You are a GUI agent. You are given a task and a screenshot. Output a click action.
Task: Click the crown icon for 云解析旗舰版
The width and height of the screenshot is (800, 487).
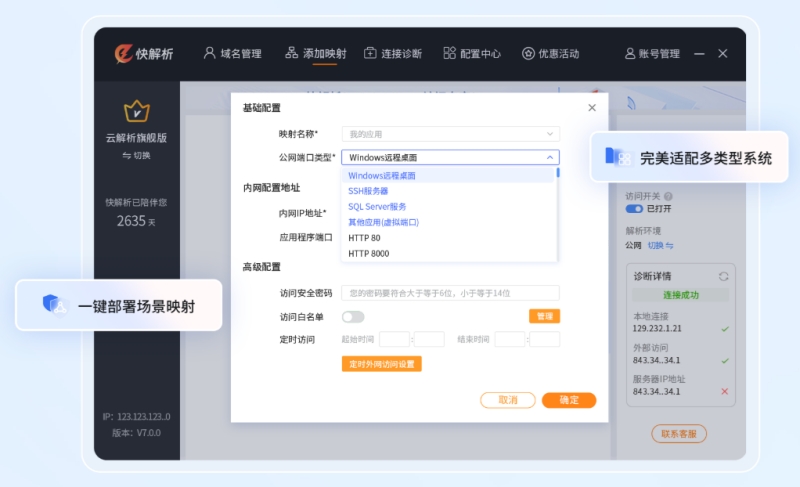coord(137,111)
